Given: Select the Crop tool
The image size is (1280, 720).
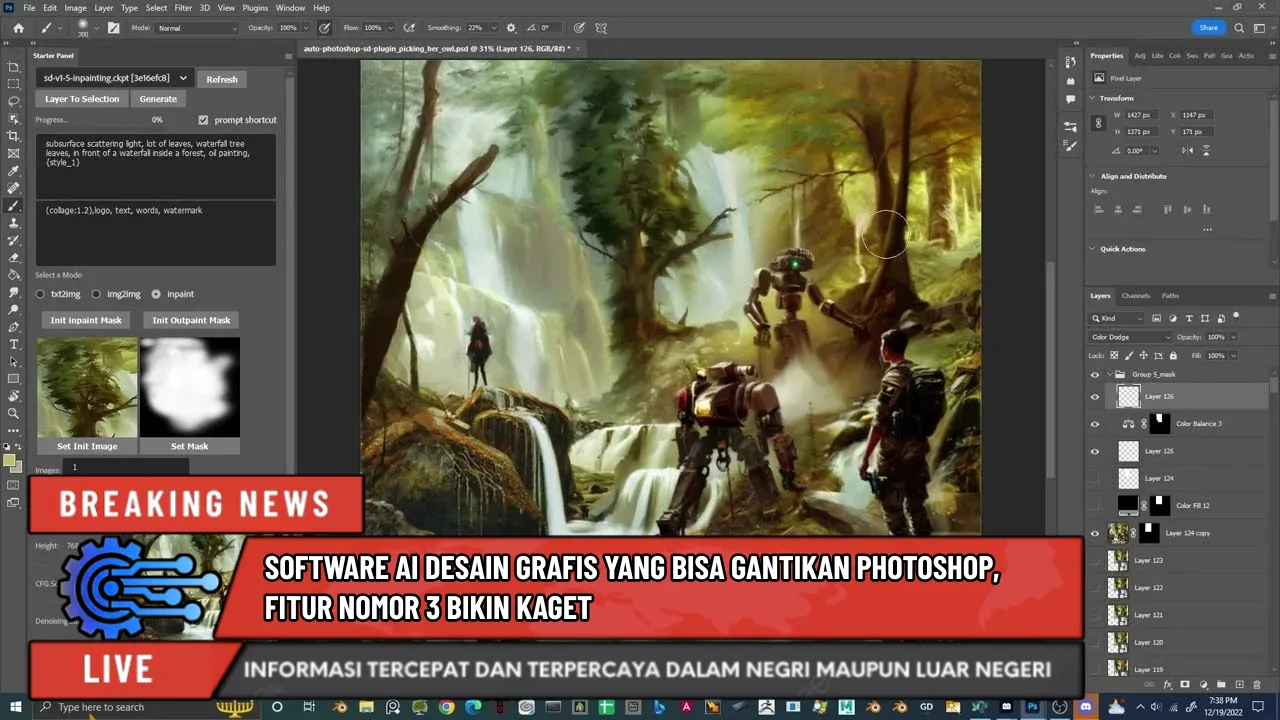Looking at the screenshot, I should point(14,136).
